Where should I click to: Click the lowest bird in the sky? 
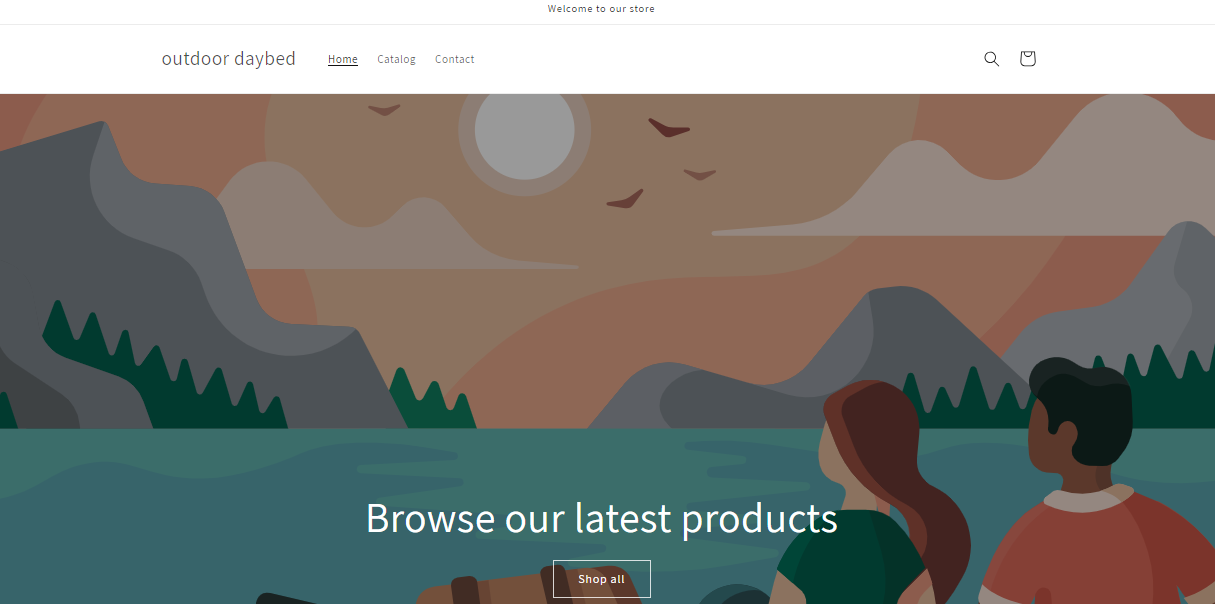625,199
